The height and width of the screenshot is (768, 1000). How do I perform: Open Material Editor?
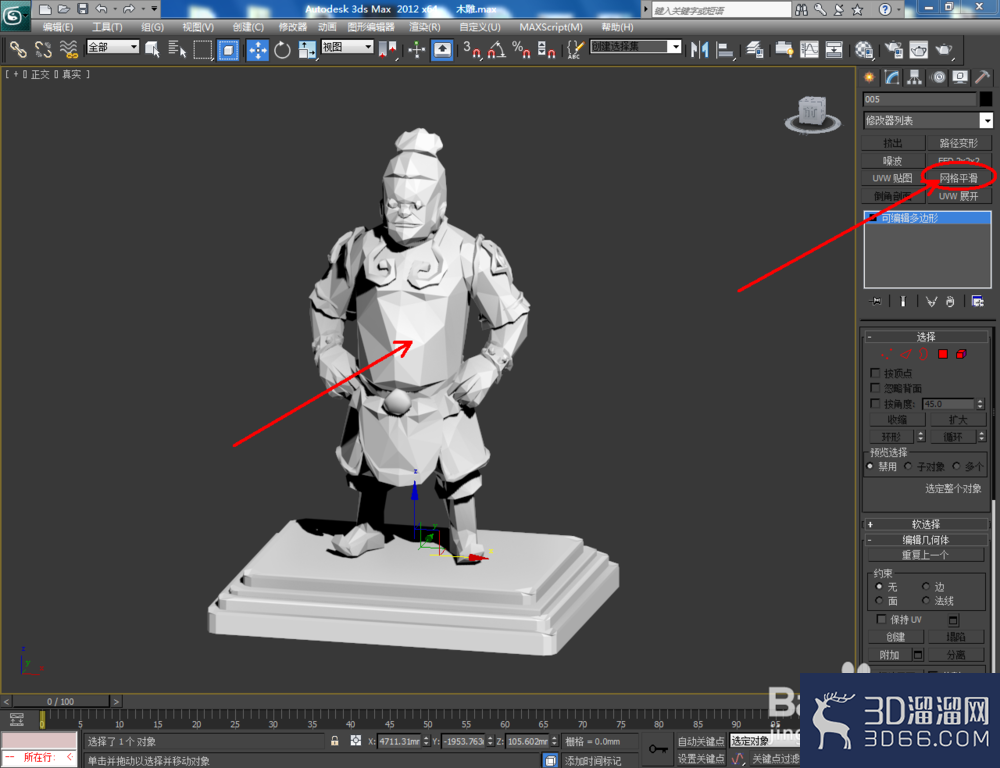tap(864, 49)
